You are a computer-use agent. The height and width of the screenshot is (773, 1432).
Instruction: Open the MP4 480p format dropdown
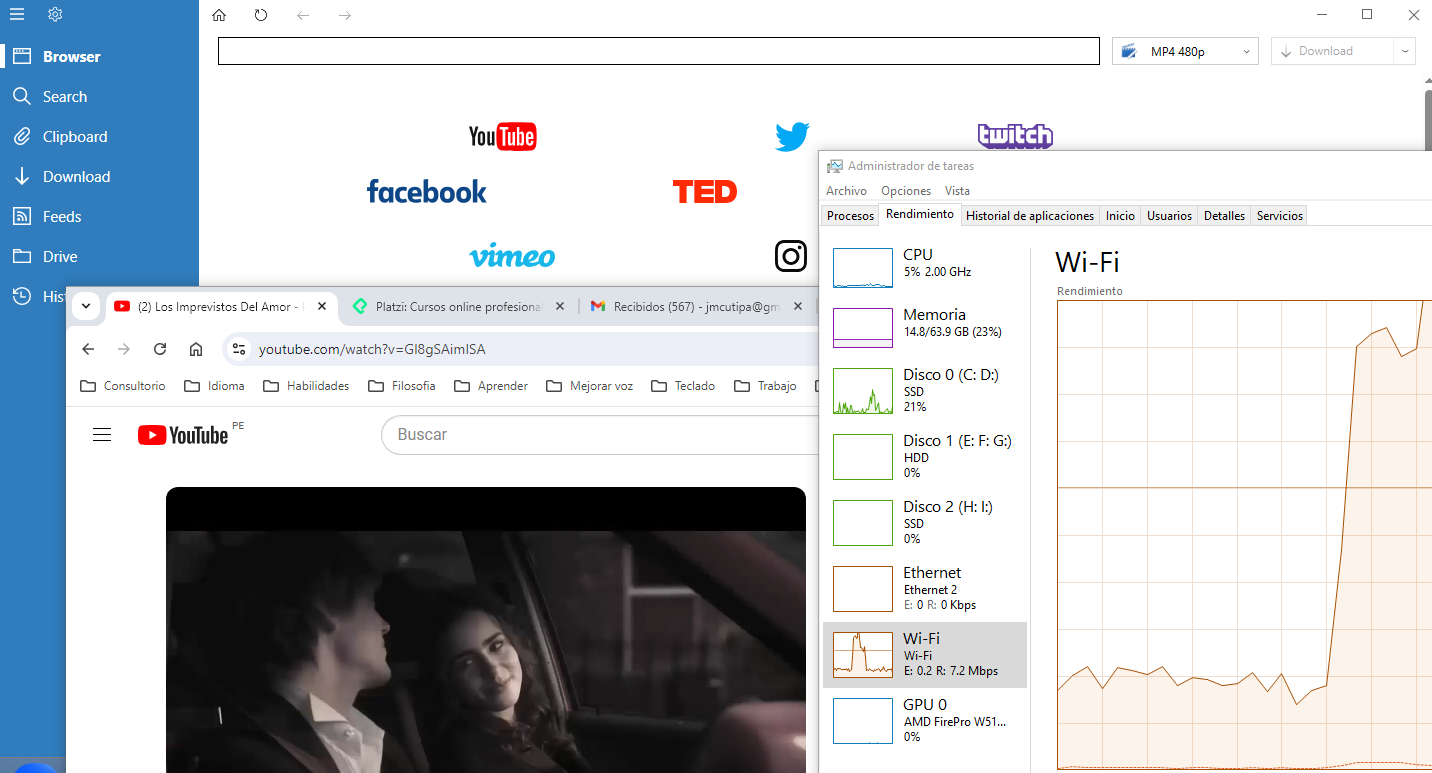tap(1185, 52)
